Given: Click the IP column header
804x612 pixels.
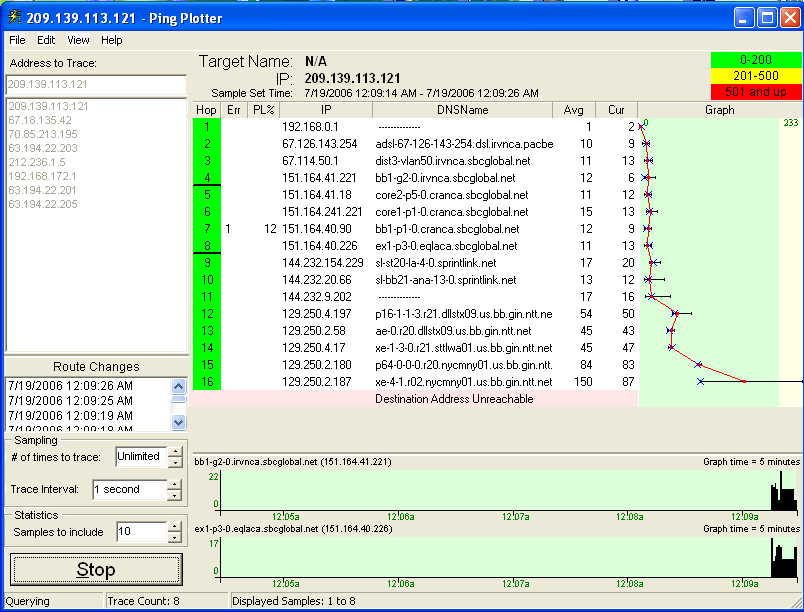Looking at the screenshot, I should coord(326,110).
